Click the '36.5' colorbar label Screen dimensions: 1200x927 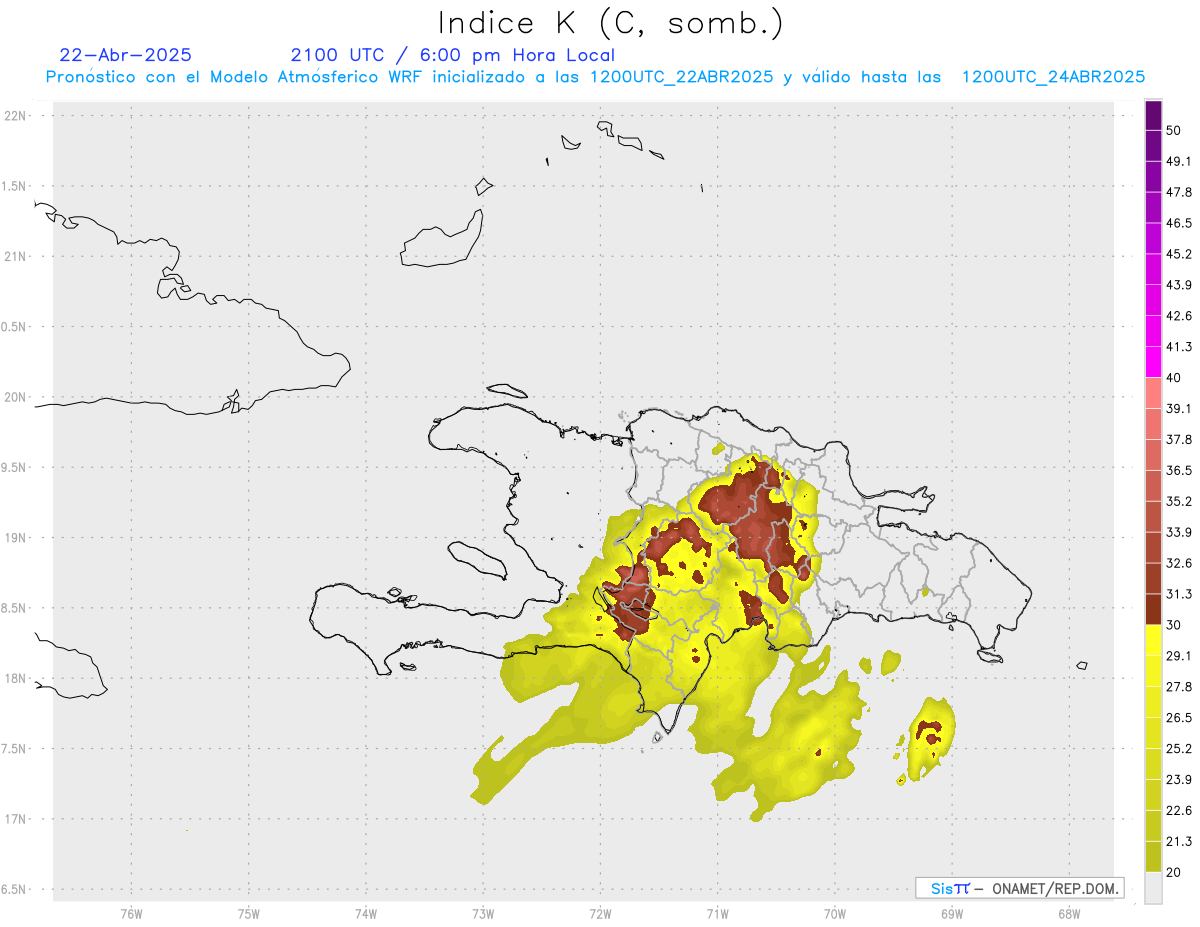(1179, 470)
